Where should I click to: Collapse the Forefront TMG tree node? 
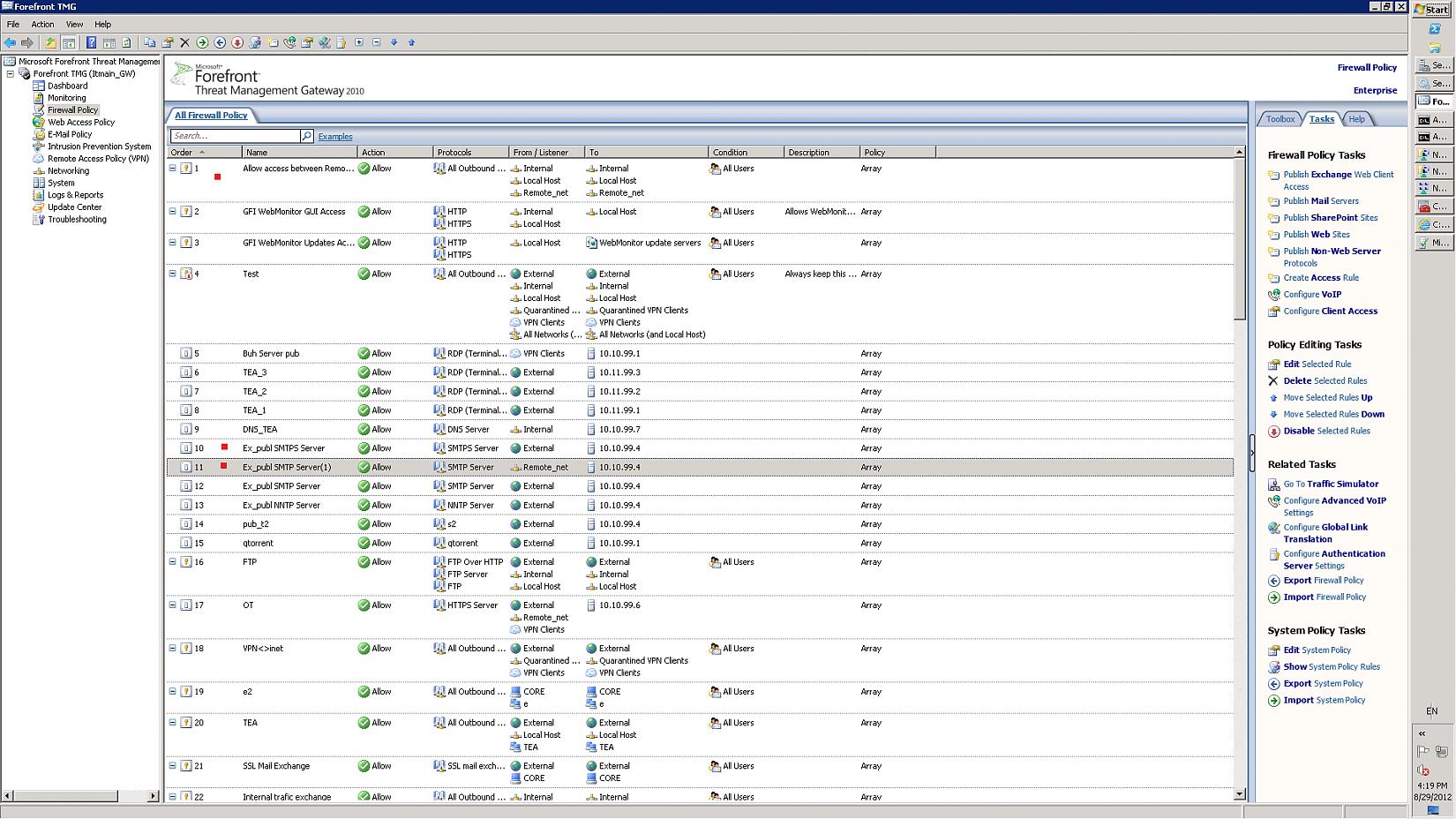coord(11,74)
